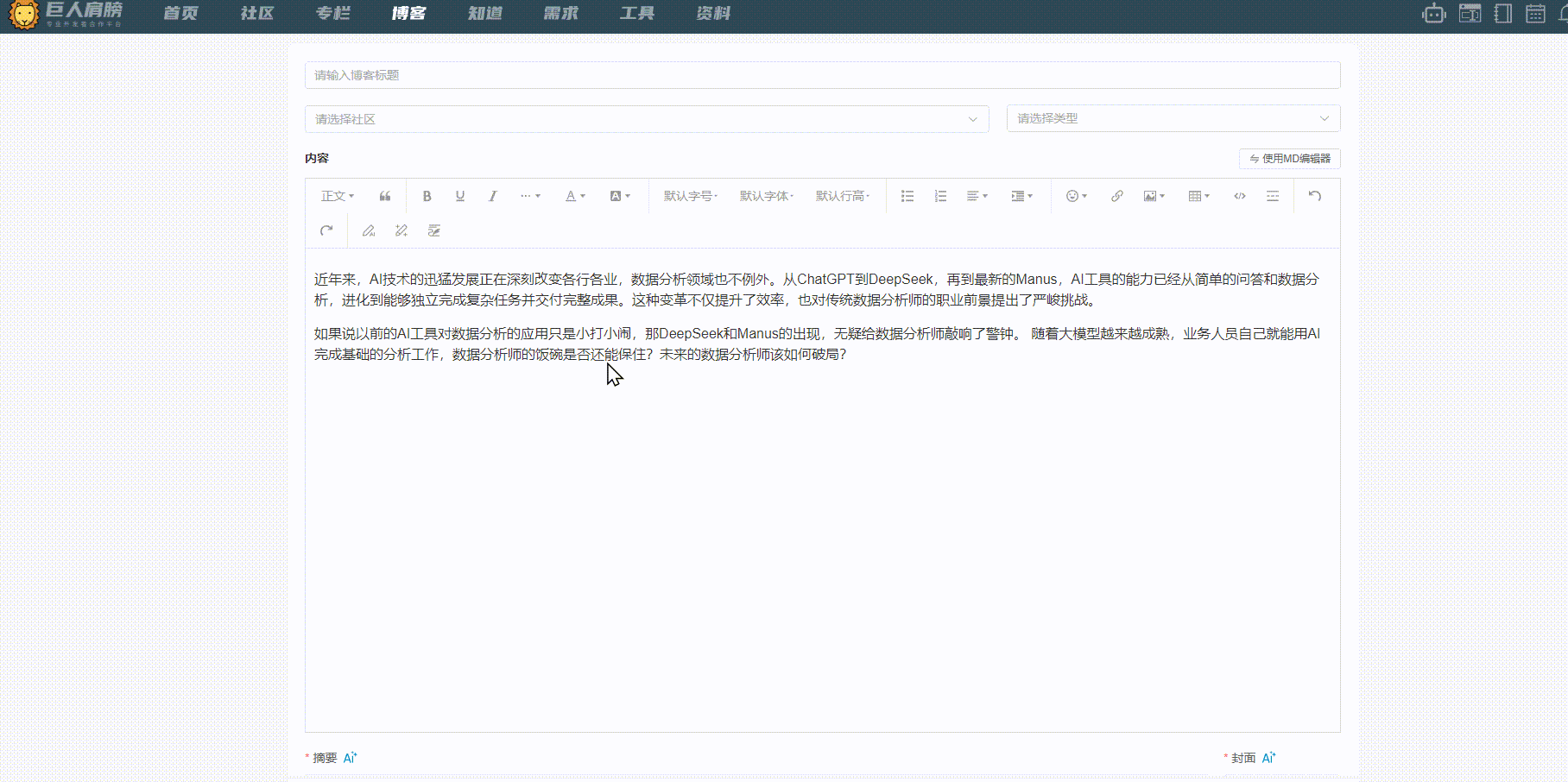Open the 默认行高 line height dropdown
Image resolution: width=1568 pixels, height=782 pixels.
[843, 196]
